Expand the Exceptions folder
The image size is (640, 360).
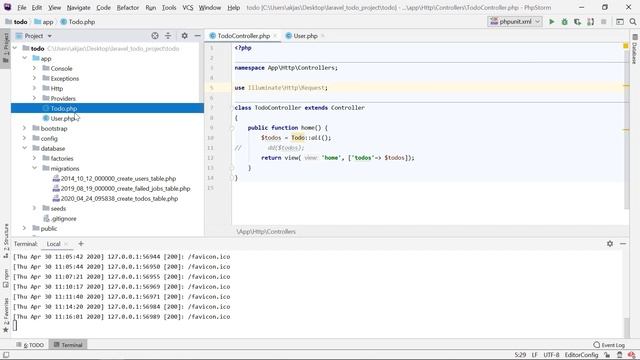(x=35, y=78)
